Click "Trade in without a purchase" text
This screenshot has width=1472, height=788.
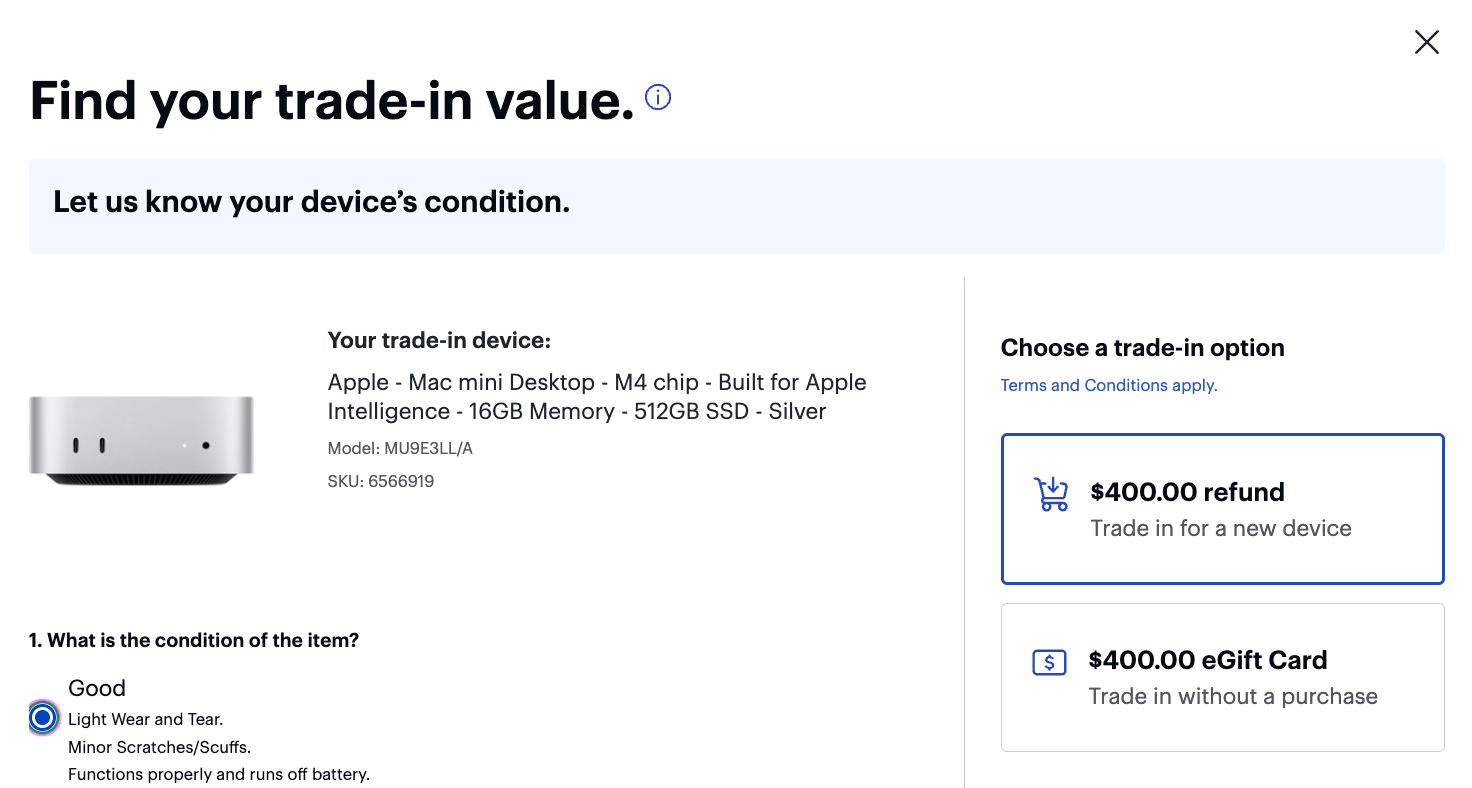1233,696
